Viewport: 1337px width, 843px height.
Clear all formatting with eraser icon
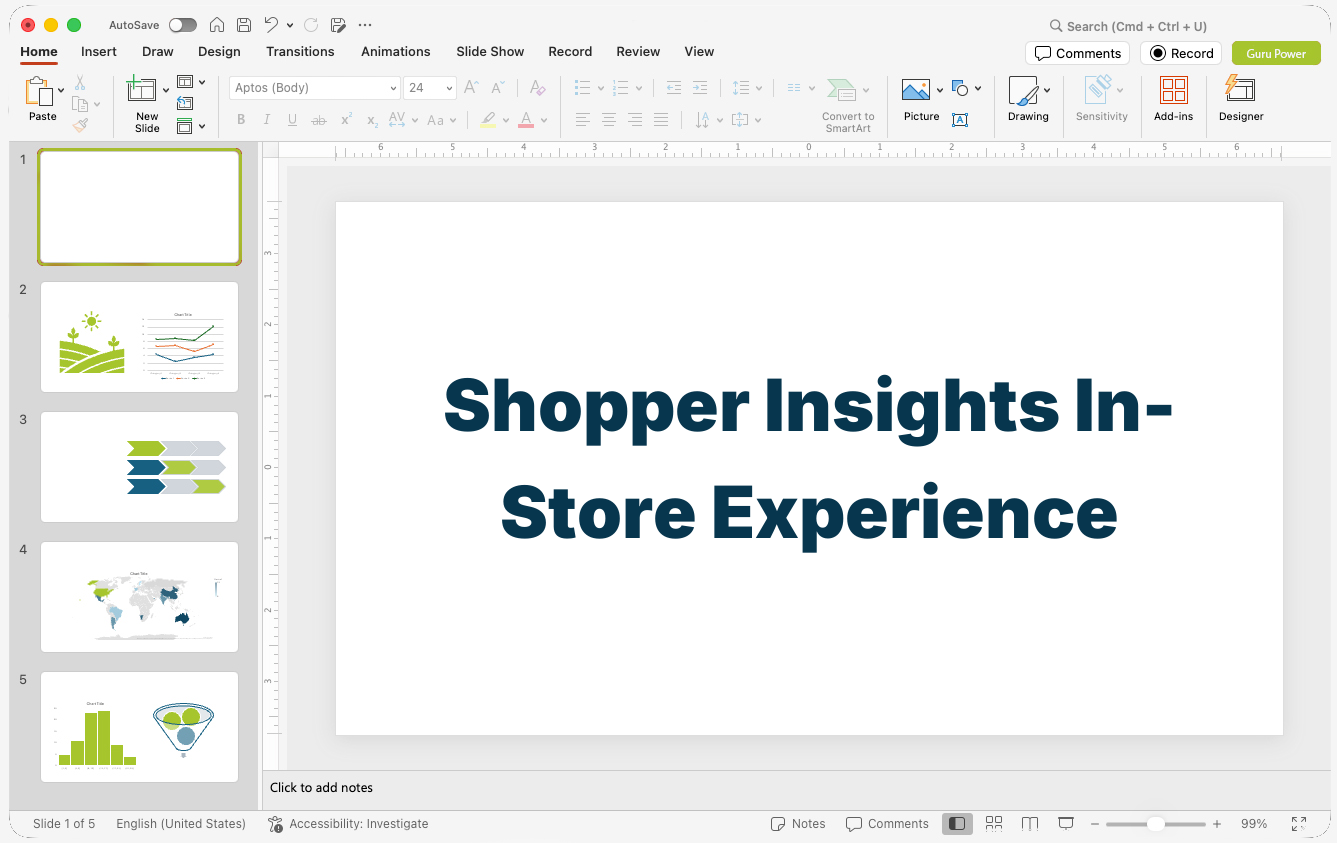[537, 88]
